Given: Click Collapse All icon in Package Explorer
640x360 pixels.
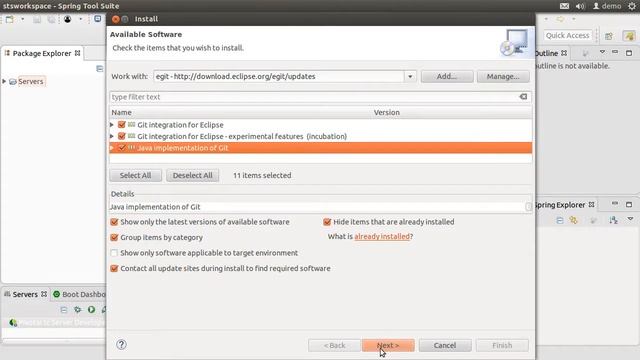Looking at the screenshot, I should [x=100, y=69].
